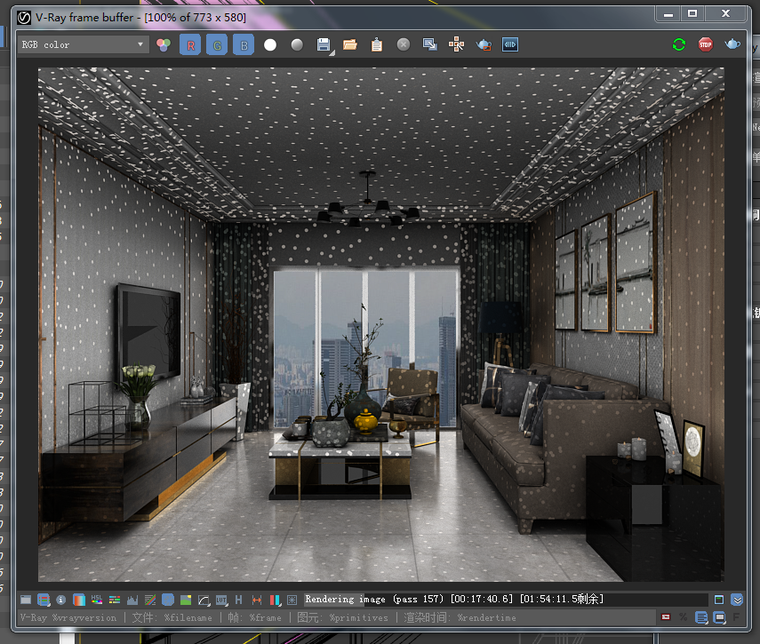The width and height of the screenshot is (760, 644).
Task: Stop rendering with the red STOP button
Action: pyautogui.click(x=706, y=45)
